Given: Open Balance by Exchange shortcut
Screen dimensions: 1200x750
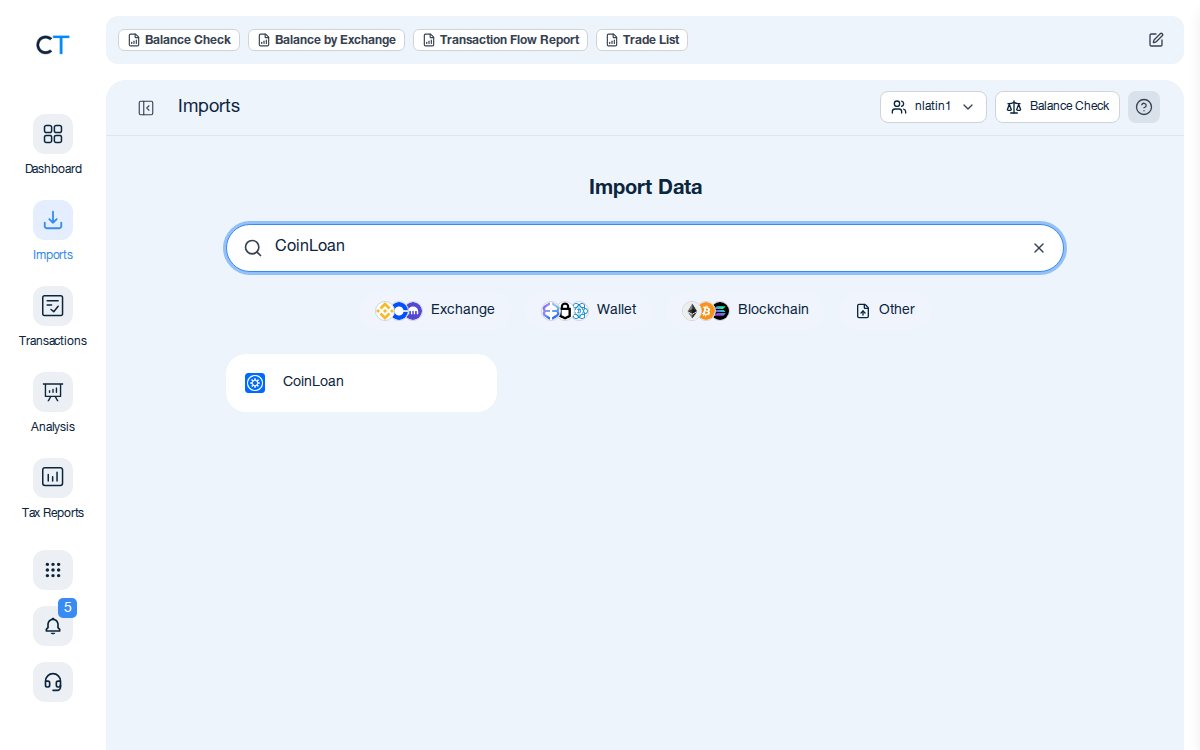Looking at the screenshot, I should tap(326, 40).
